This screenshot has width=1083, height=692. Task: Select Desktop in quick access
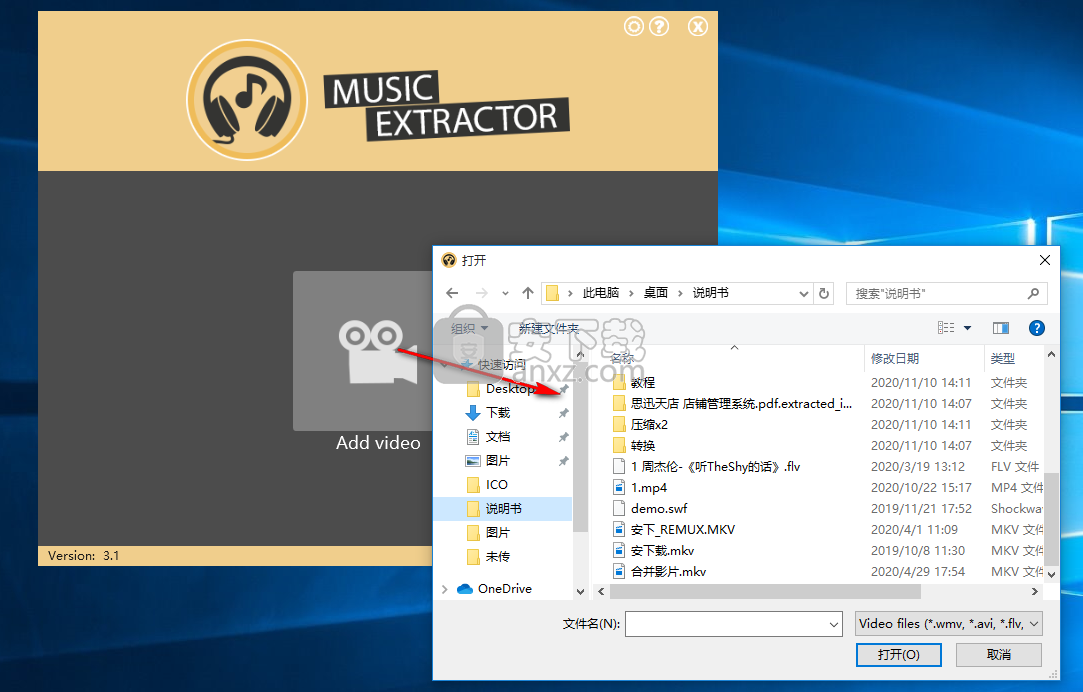coord(511,389)
